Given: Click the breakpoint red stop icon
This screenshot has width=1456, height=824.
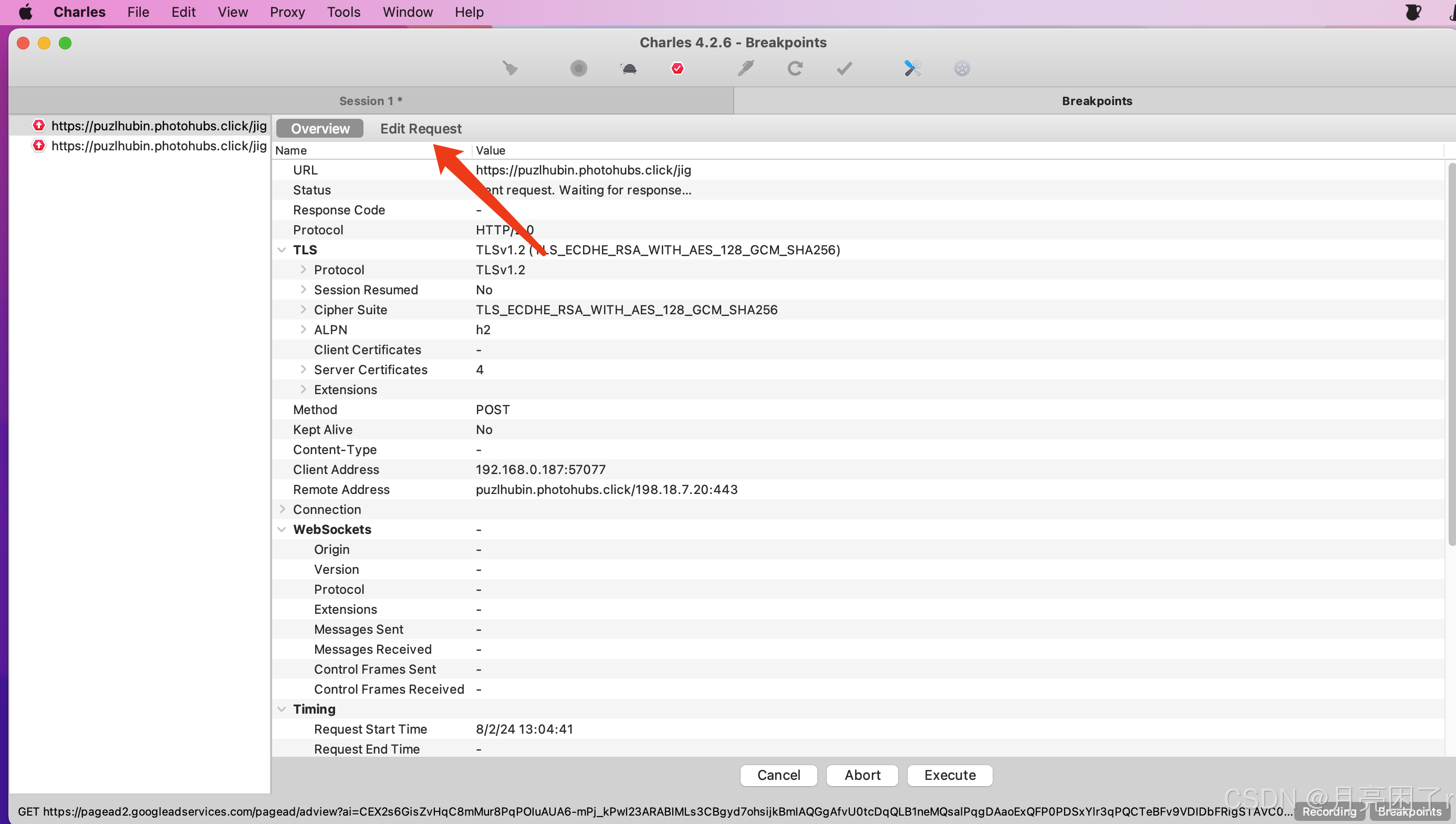Looking at the screenshot, I should 676,67.
